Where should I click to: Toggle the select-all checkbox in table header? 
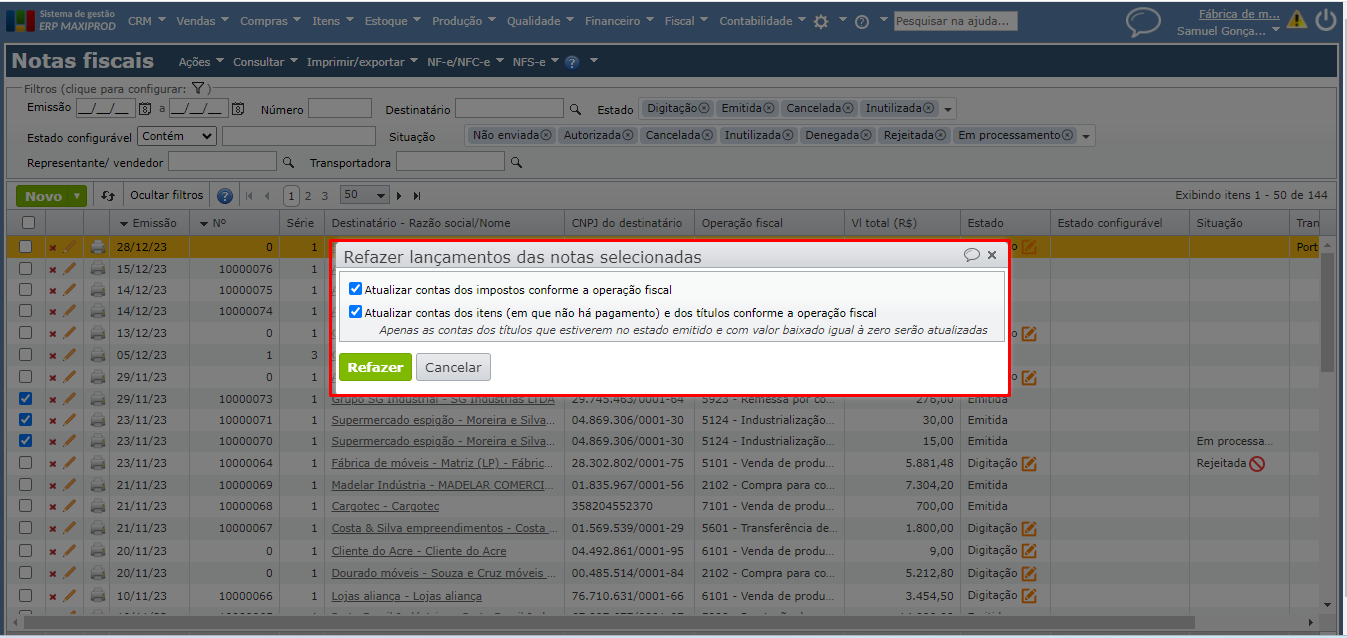point(28,223)
